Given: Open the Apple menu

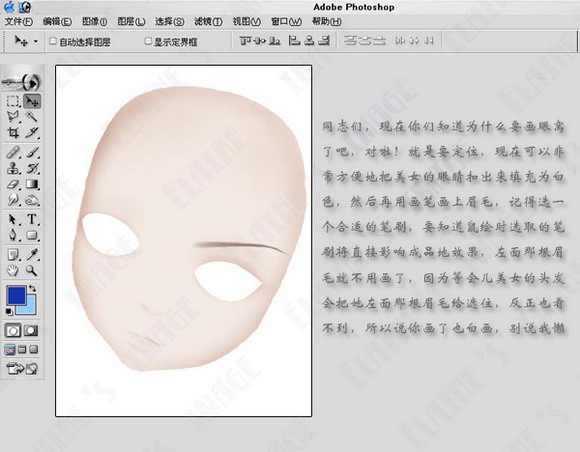Looking at the screenshot, I should 10,6.
